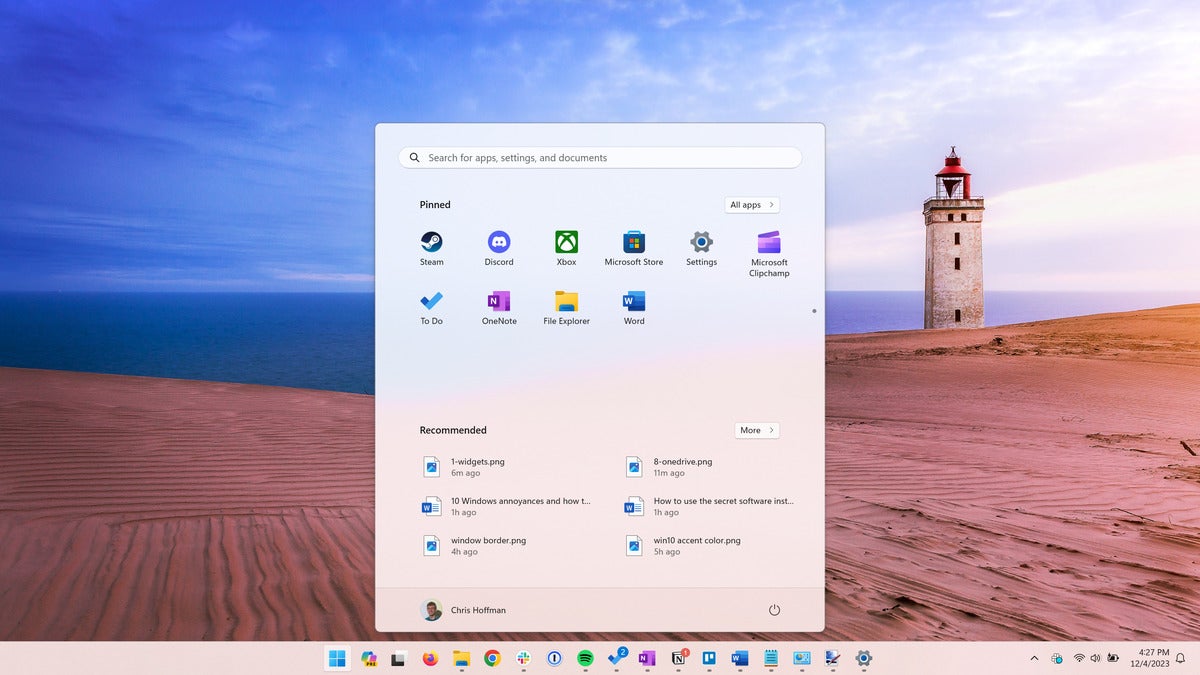Image resolution: width=1200 pixels, height=675 pixels.
Task: Open Control Panel icon on the taskbar
Action: click(x=801, y=658)
